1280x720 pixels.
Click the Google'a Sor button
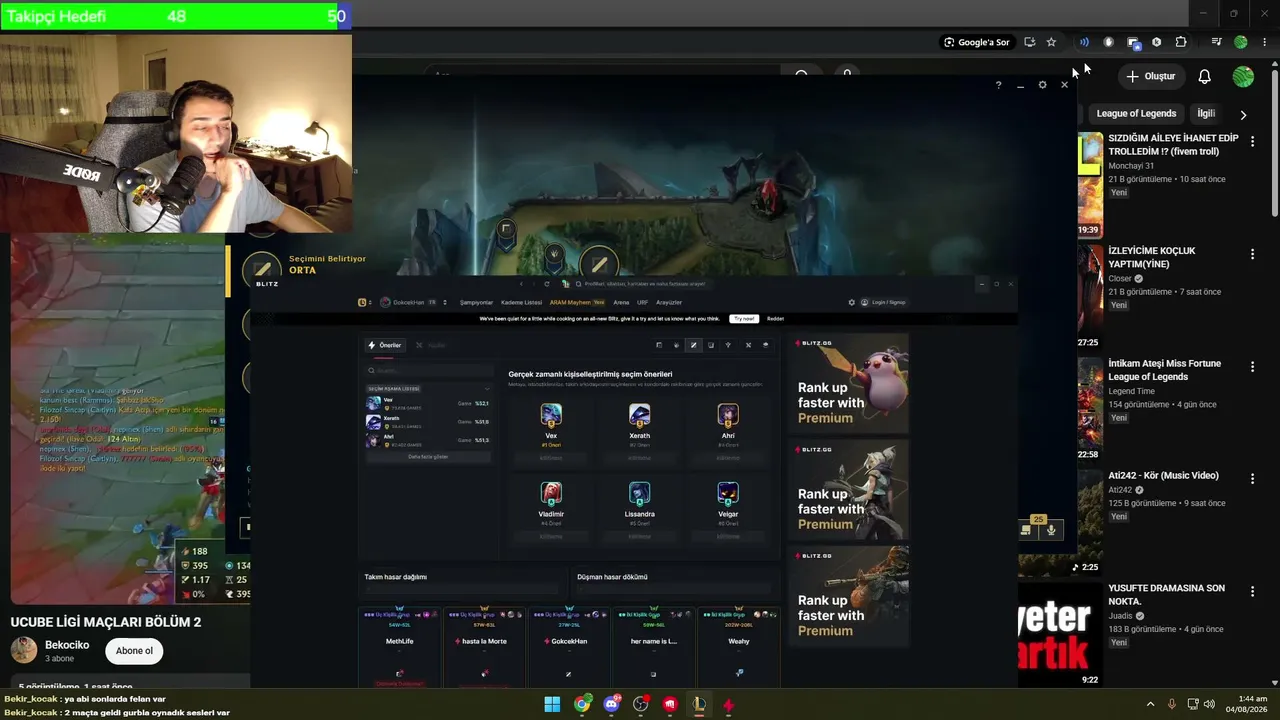point(977,42)
